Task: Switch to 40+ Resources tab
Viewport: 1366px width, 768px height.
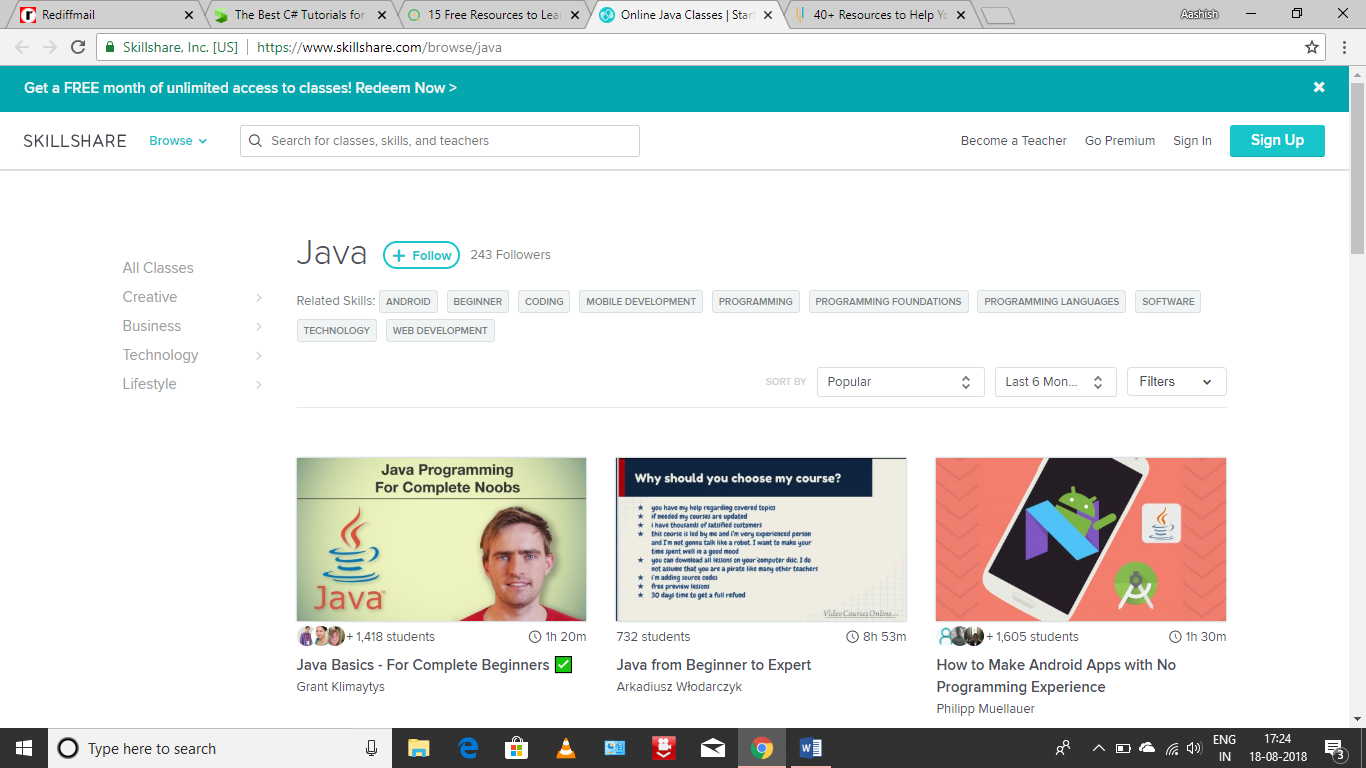Action: [879, 15]
